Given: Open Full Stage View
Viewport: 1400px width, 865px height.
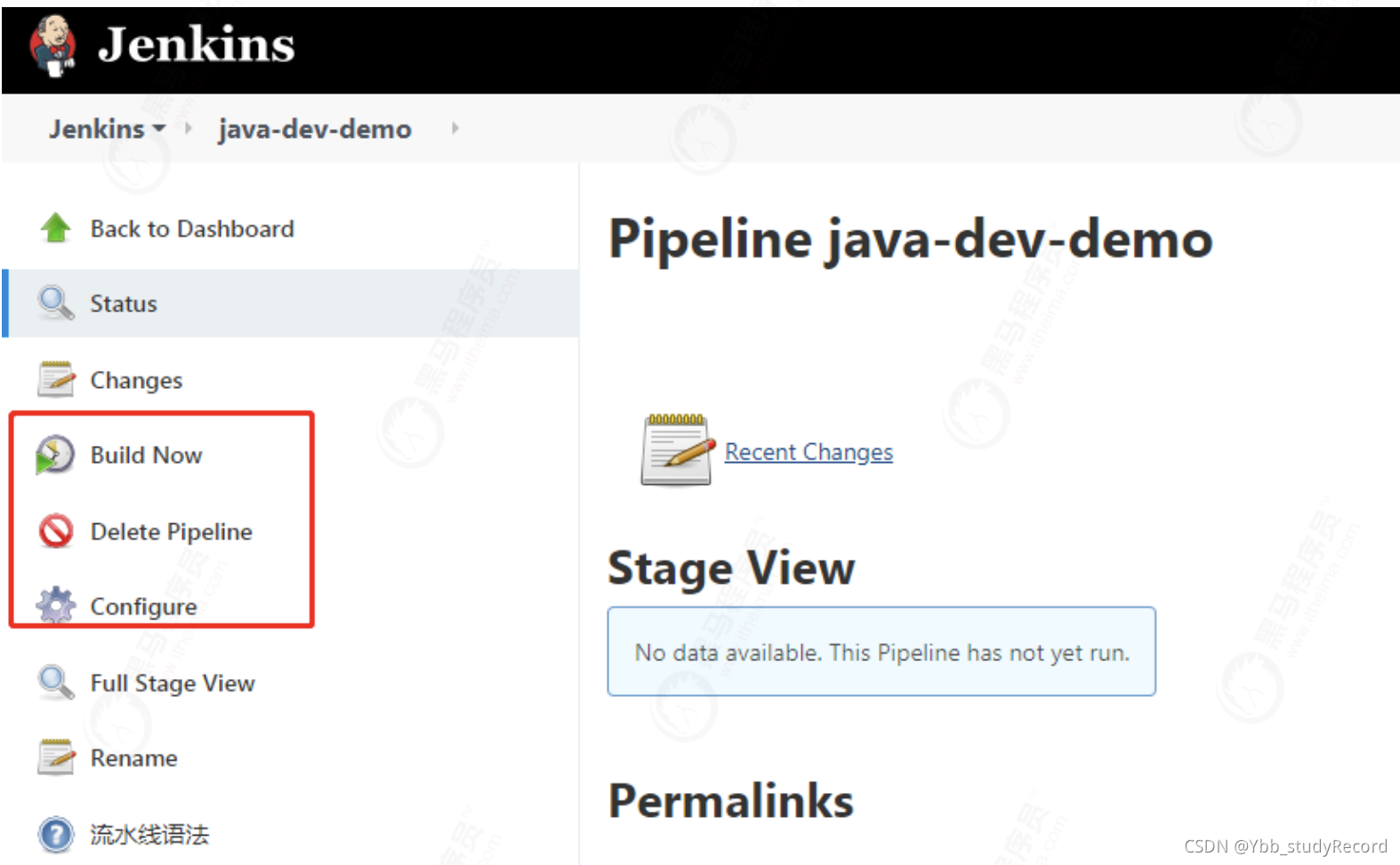Looking at the screenshot, I should point(173,683).
